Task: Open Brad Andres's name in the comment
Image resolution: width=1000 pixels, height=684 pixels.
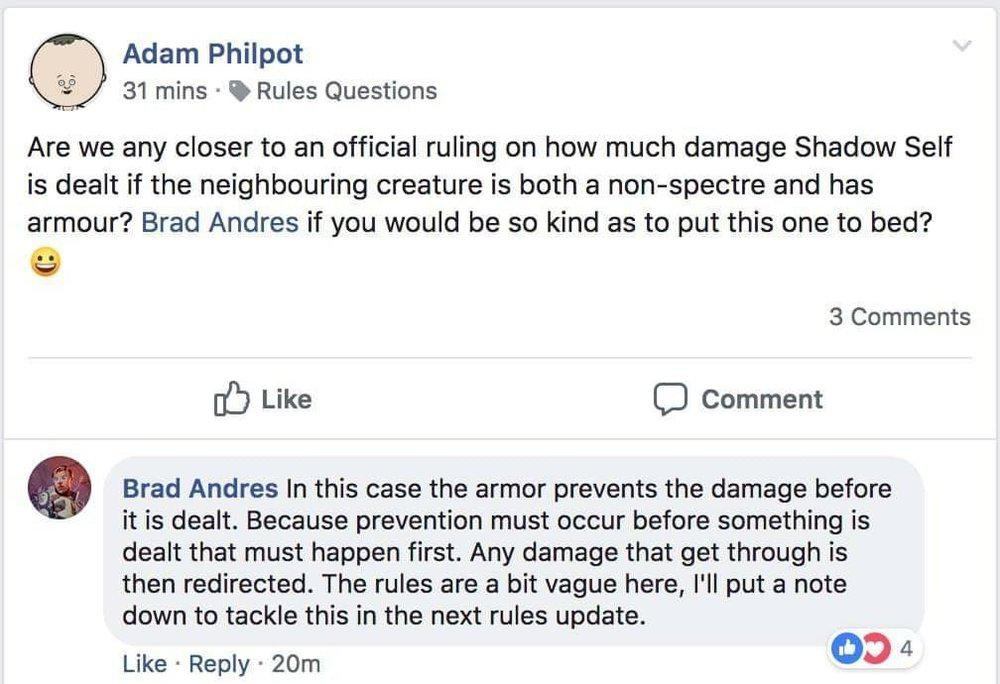Action: [x=200, y=489]
